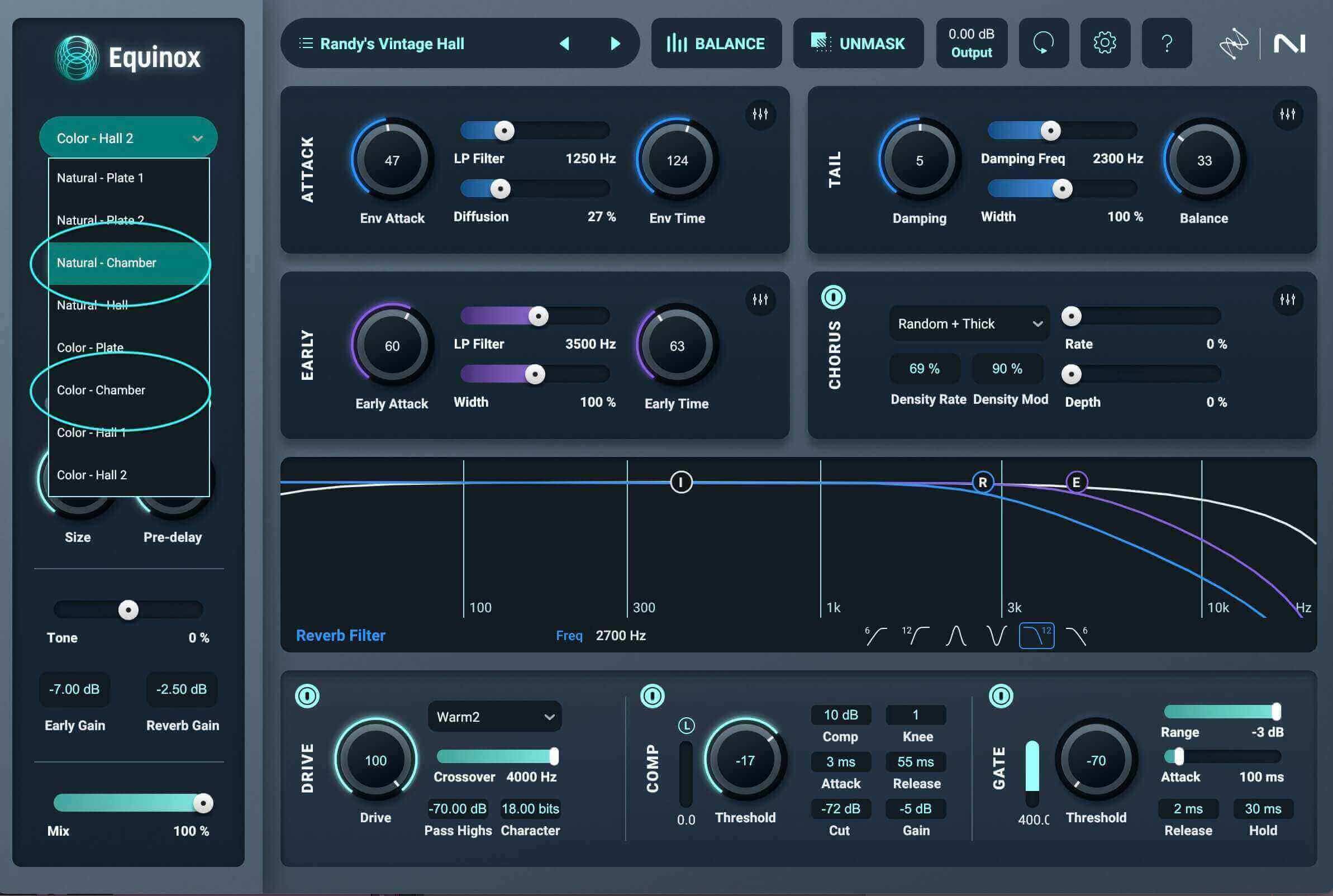Screen dimensions: 1333x896
Task: Click Randy's Vintage Hall preset name
Action: pos(392,44)
